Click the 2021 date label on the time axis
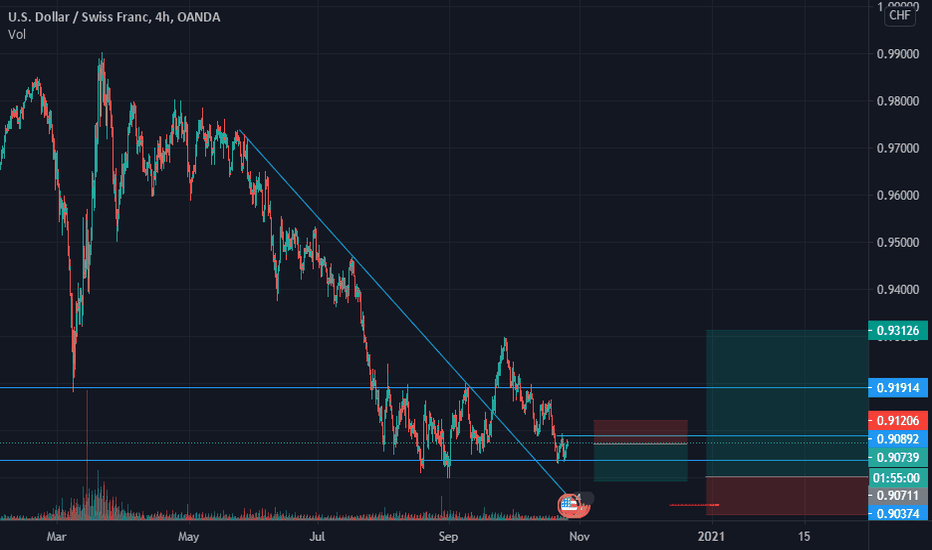 coord(711,536)
